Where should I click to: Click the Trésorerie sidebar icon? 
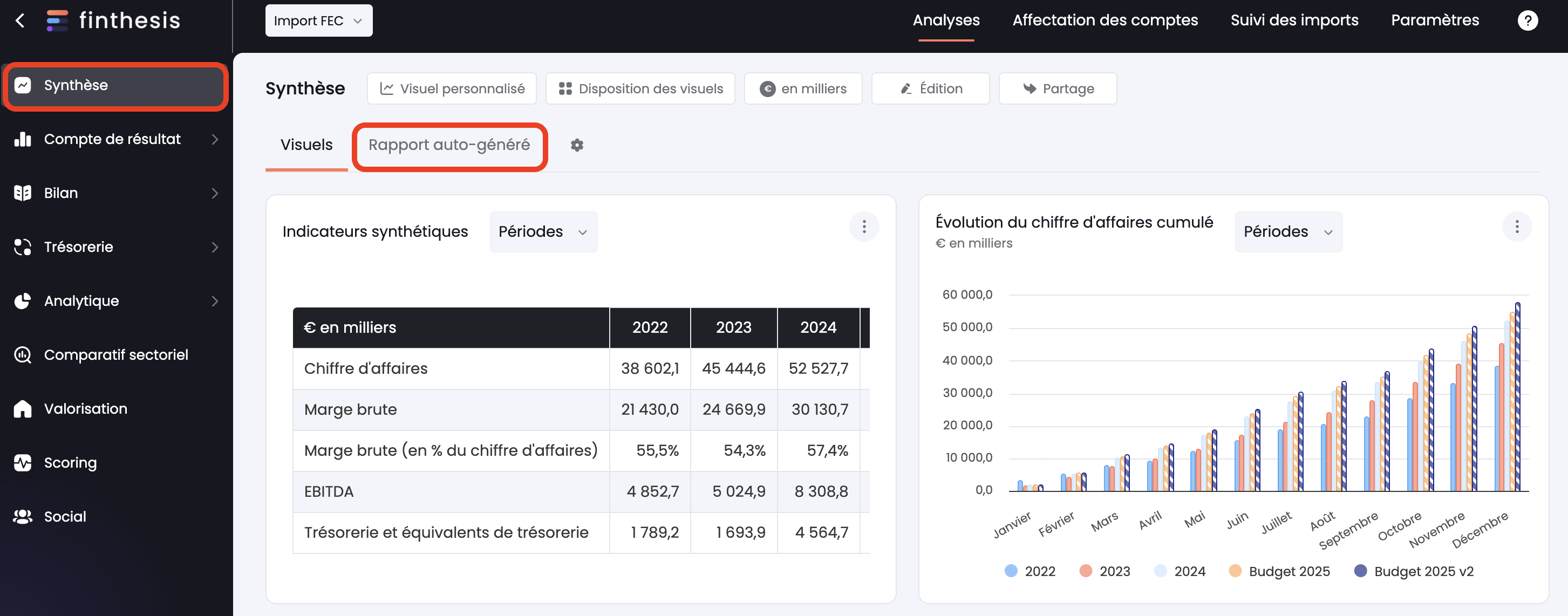[x=23, y=247]
